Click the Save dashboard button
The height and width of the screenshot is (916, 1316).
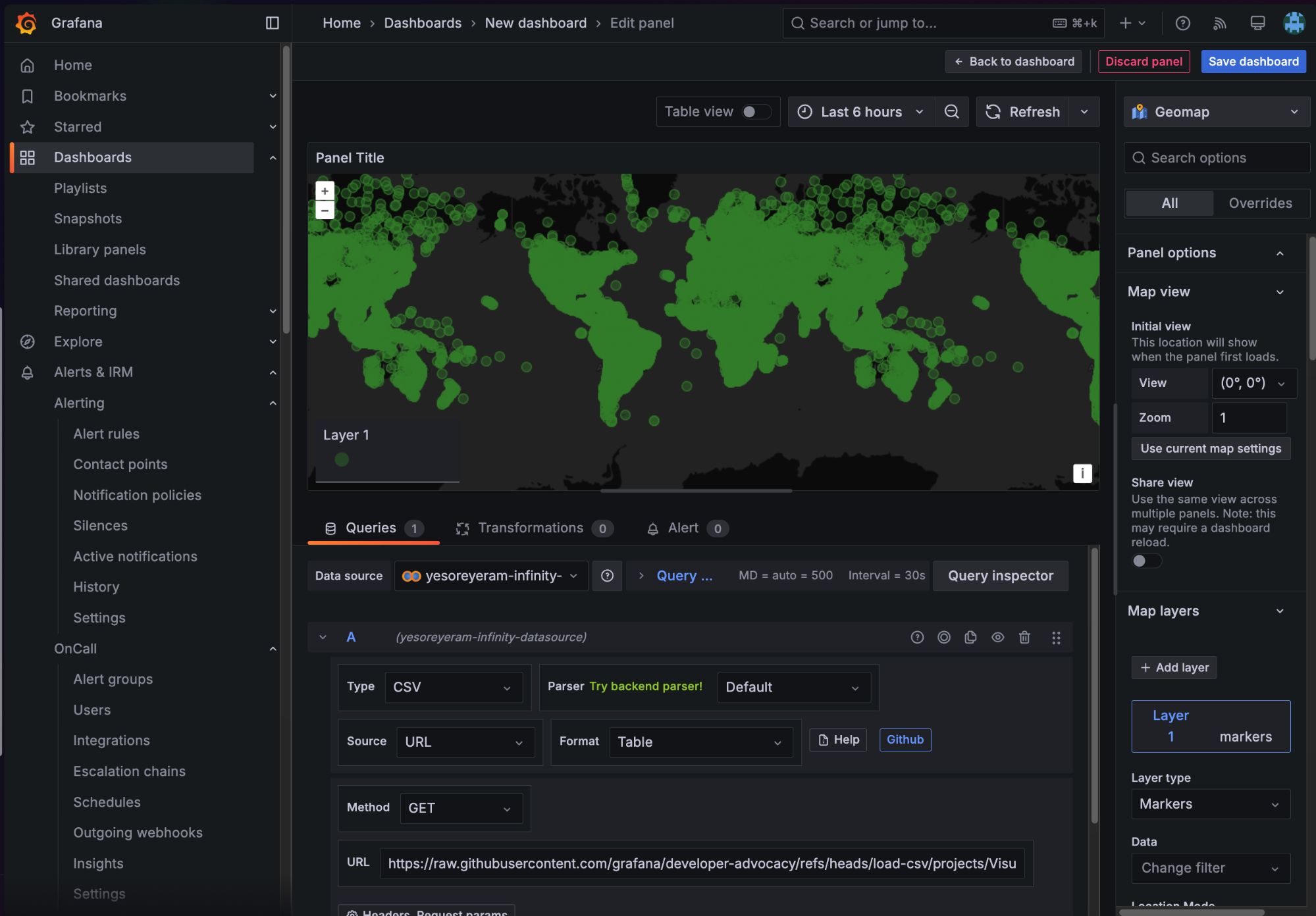[1252, 61]
